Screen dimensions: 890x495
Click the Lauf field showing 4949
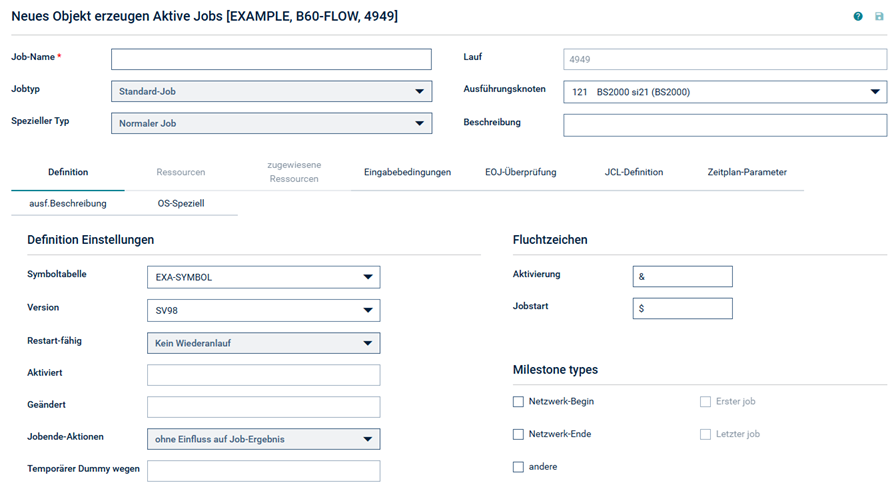[725, 59]
